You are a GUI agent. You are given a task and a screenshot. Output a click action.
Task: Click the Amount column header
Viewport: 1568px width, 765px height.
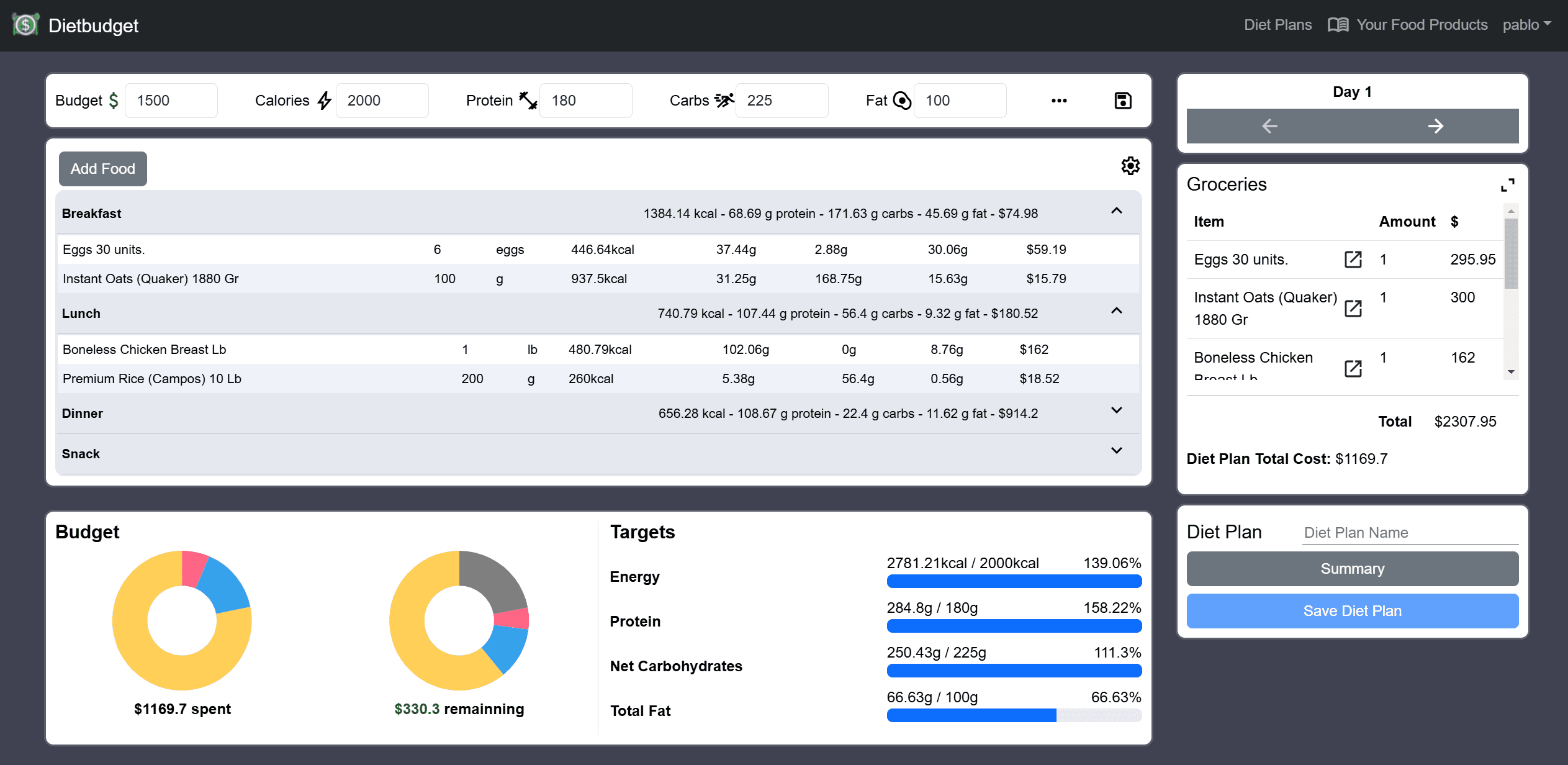click(1407, 222)
